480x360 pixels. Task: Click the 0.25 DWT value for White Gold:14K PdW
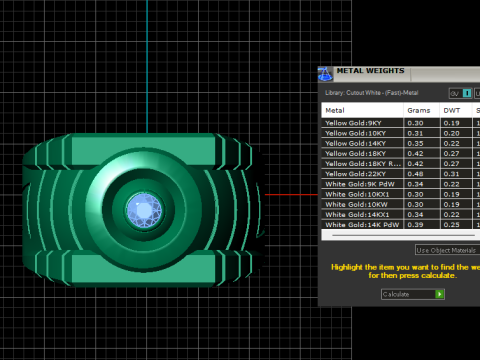tap(451, 225)
